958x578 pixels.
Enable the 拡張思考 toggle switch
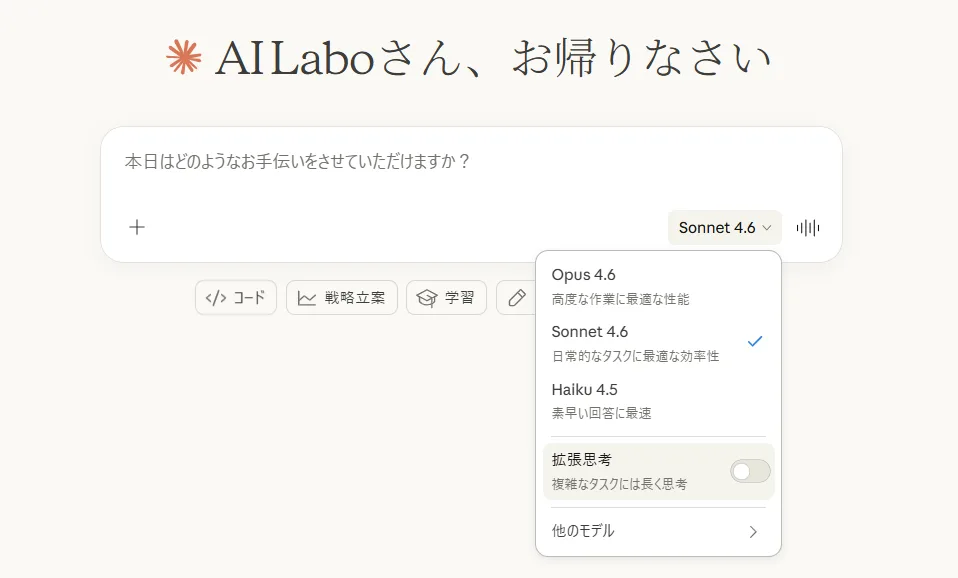point(750,471)
